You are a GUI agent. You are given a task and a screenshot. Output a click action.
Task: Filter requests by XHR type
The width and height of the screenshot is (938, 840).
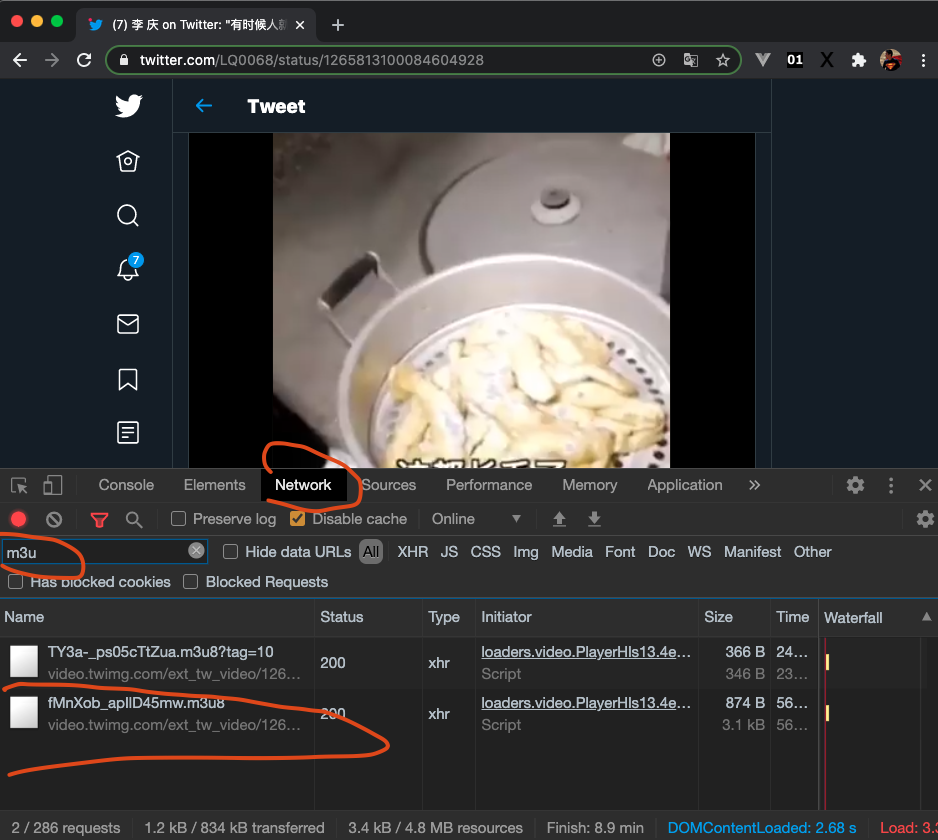[x=413, y=552]
